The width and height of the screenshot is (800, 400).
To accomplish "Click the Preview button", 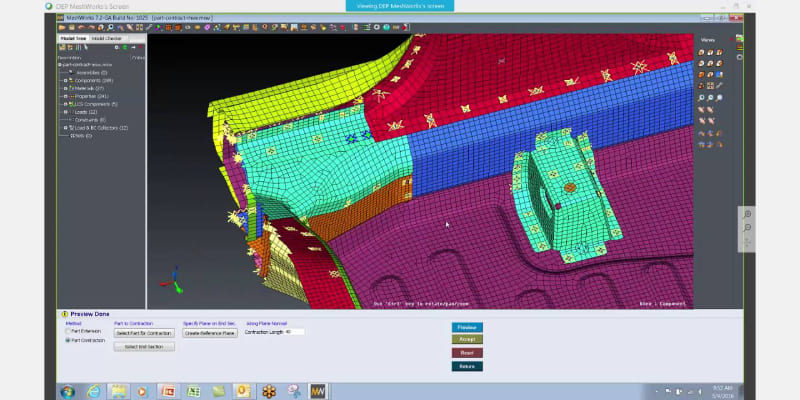I will tap(466, 327).
